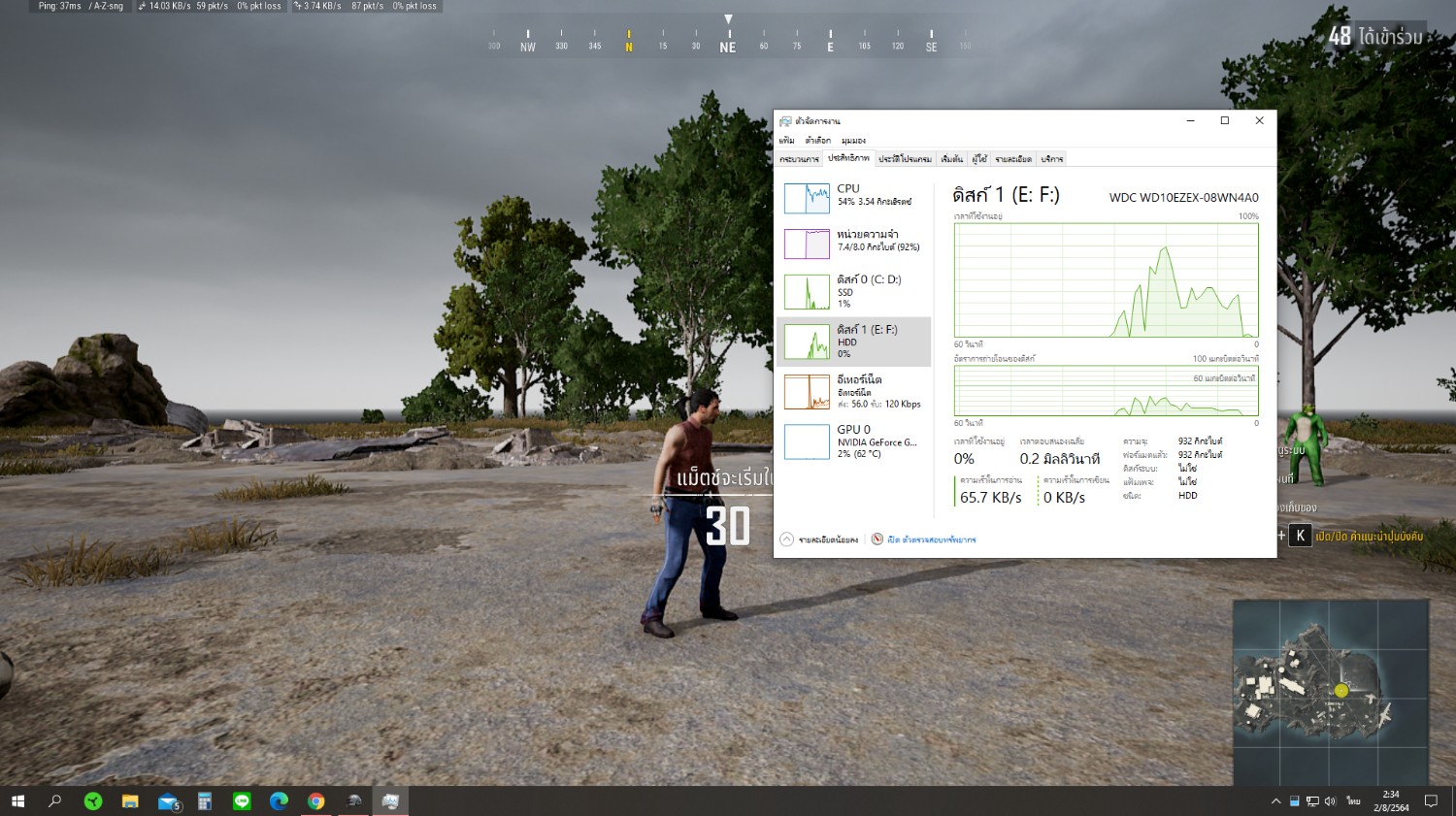Viewport: 1456px width, 816px height.
Task: Collapse to fewer details in Task Manager
Action: pyautogui.click(x=819, y=539)
